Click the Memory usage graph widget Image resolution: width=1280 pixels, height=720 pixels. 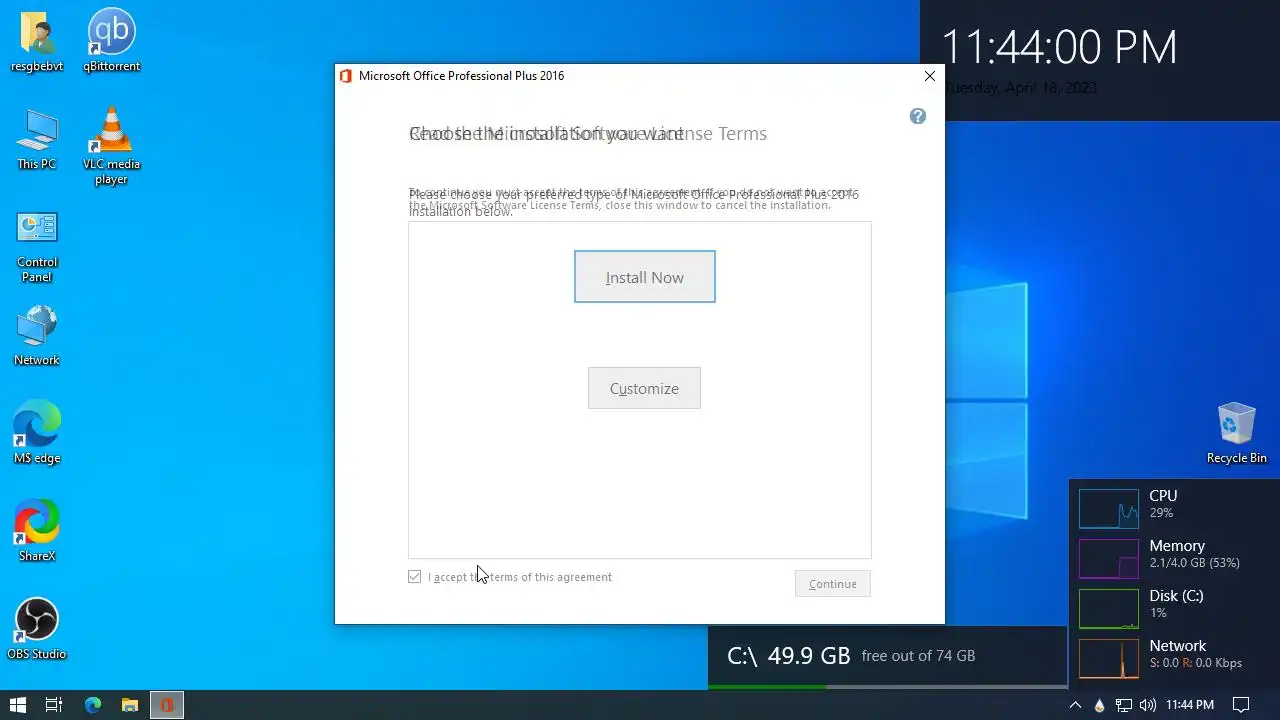coord(1108,558)
